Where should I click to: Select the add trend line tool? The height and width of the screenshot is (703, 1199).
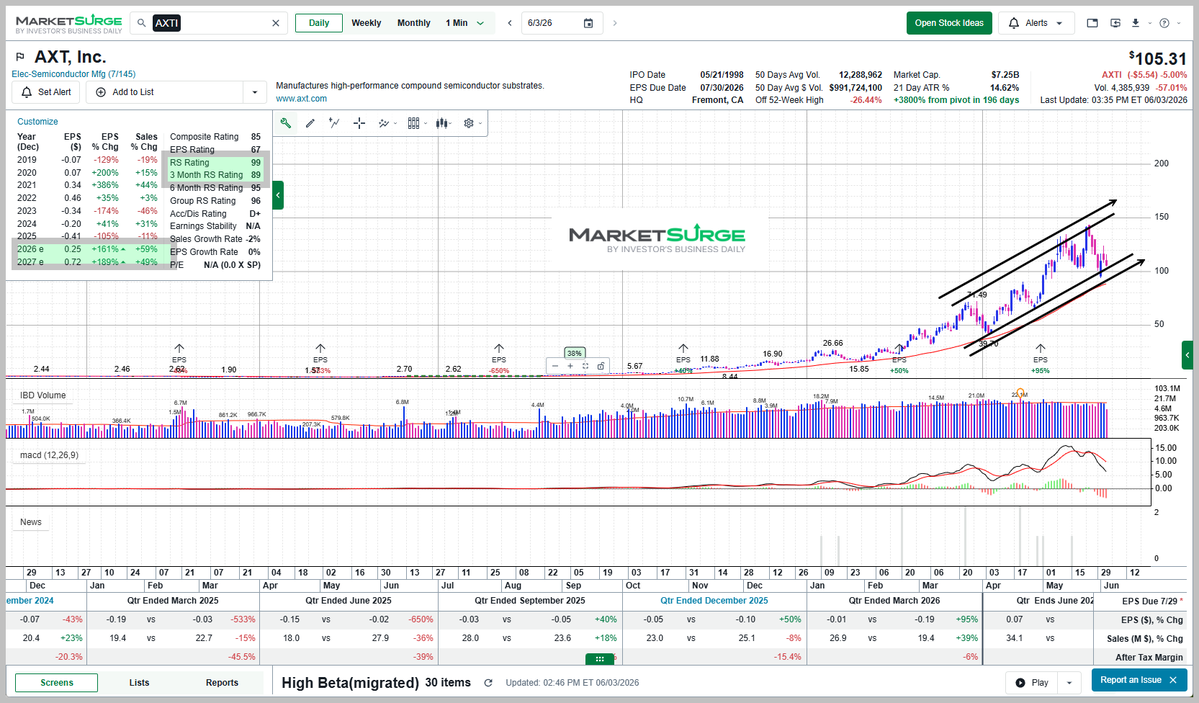click(x=334, y=123)
